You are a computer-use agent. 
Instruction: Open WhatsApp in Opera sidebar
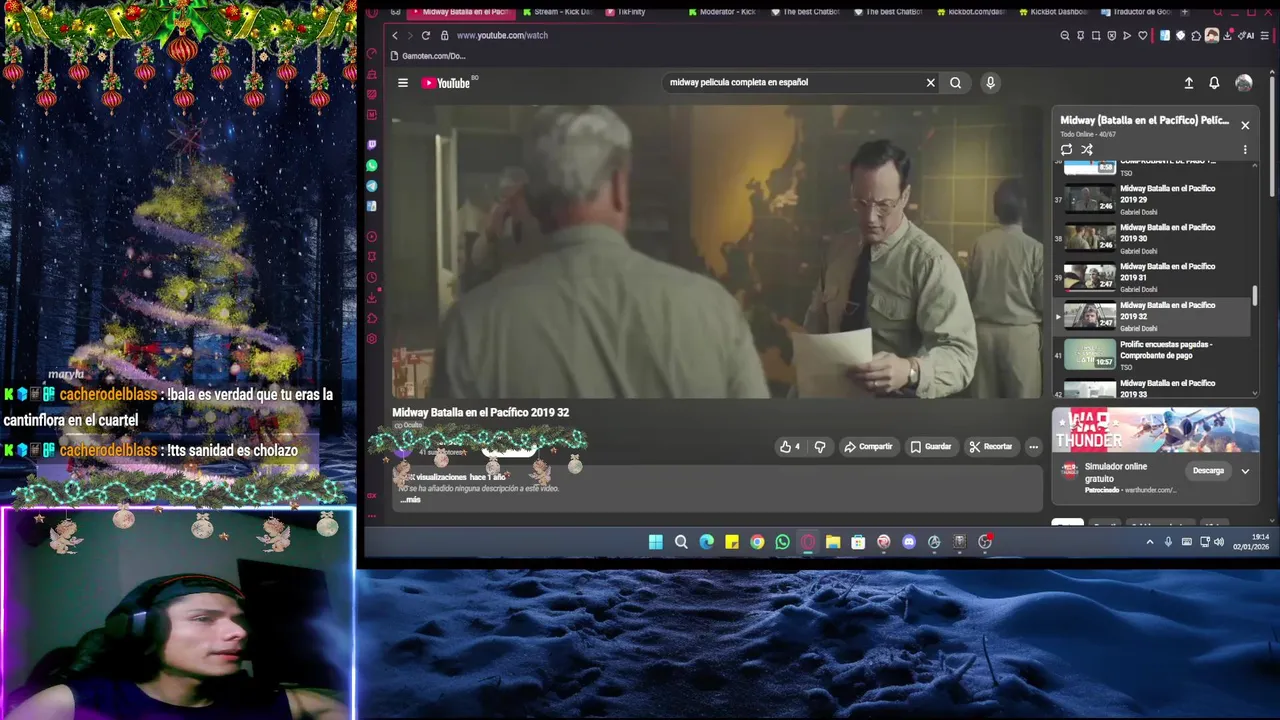(372, 165)
